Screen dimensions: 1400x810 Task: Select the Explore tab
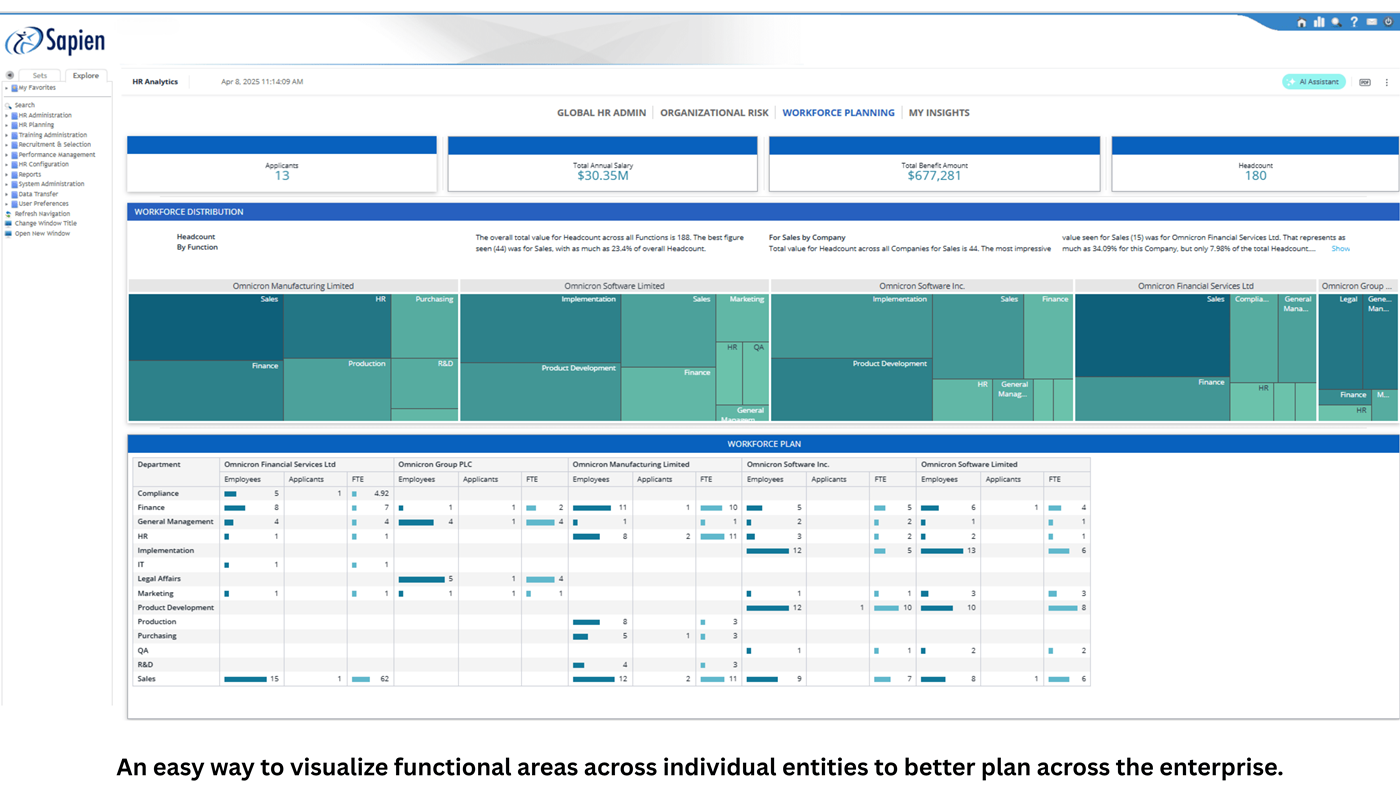coord(86,75)
